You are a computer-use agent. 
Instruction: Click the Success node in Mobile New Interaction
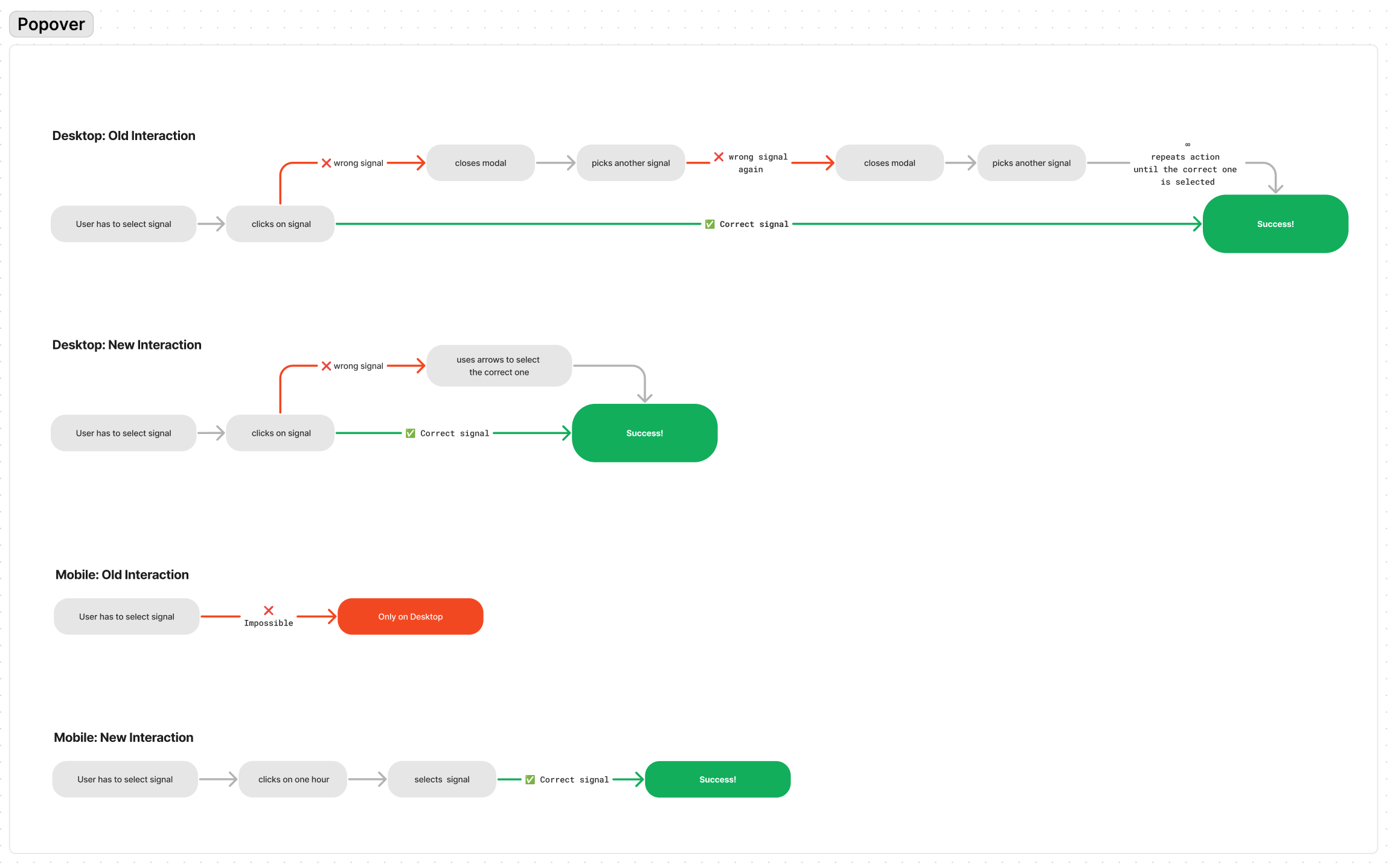pos(717,779)
